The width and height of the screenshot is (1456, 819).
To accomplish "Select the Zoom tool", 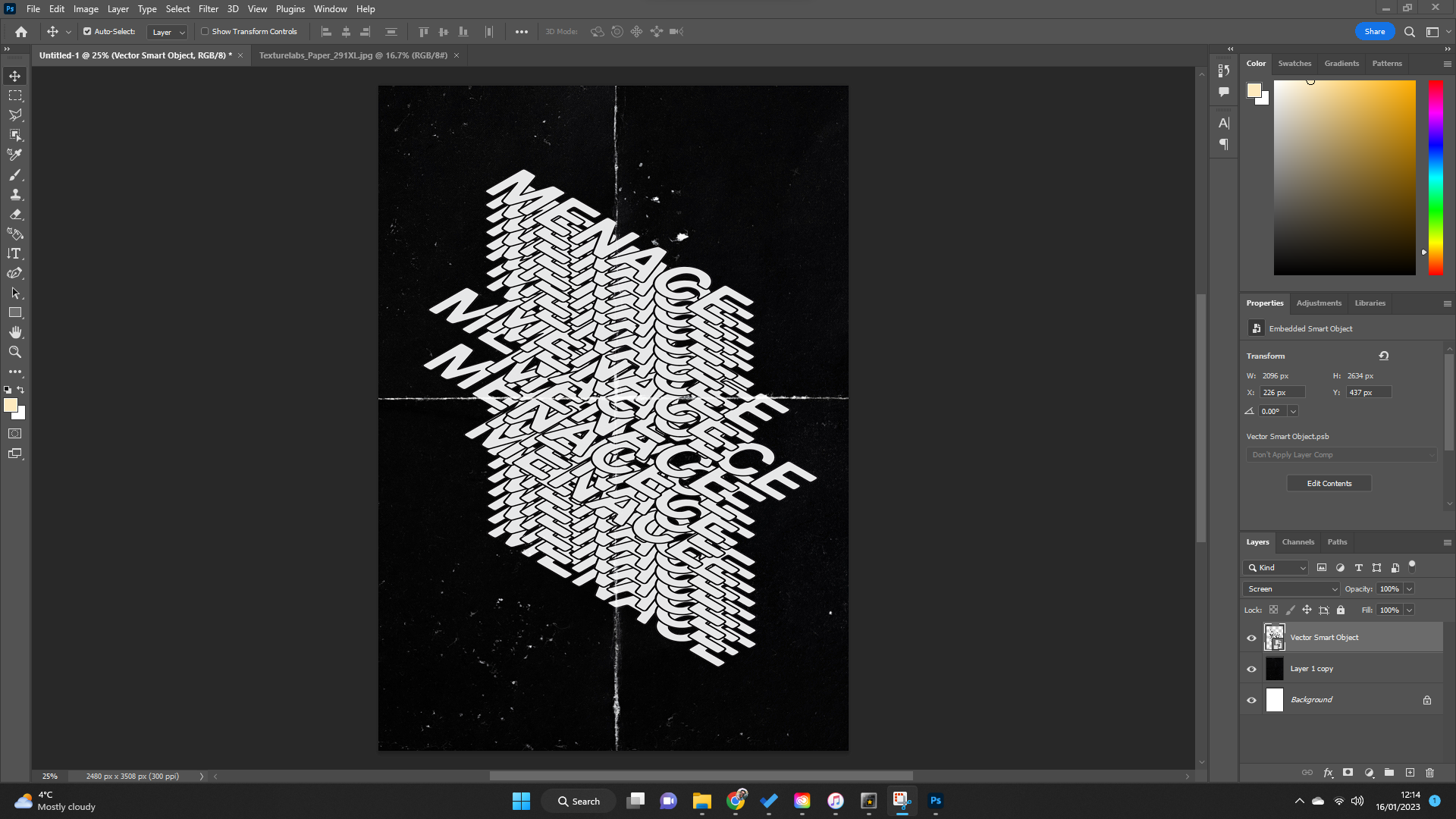I will [15, 352].
